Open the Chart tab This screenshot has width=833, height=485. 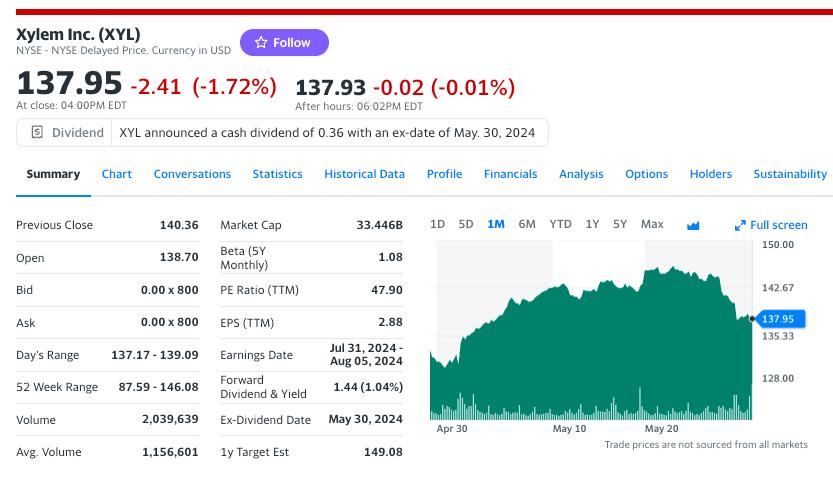[117, 174]
